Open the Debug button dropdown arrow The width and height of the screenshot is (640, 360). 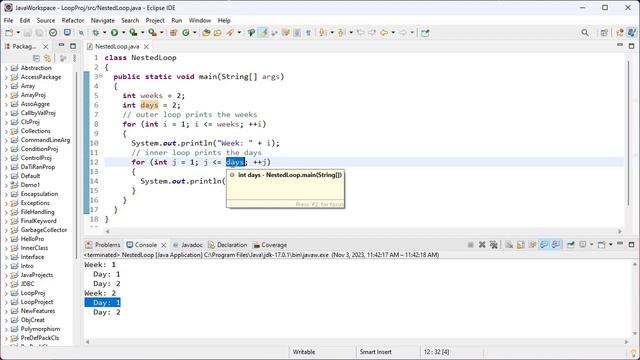point(104,33)
